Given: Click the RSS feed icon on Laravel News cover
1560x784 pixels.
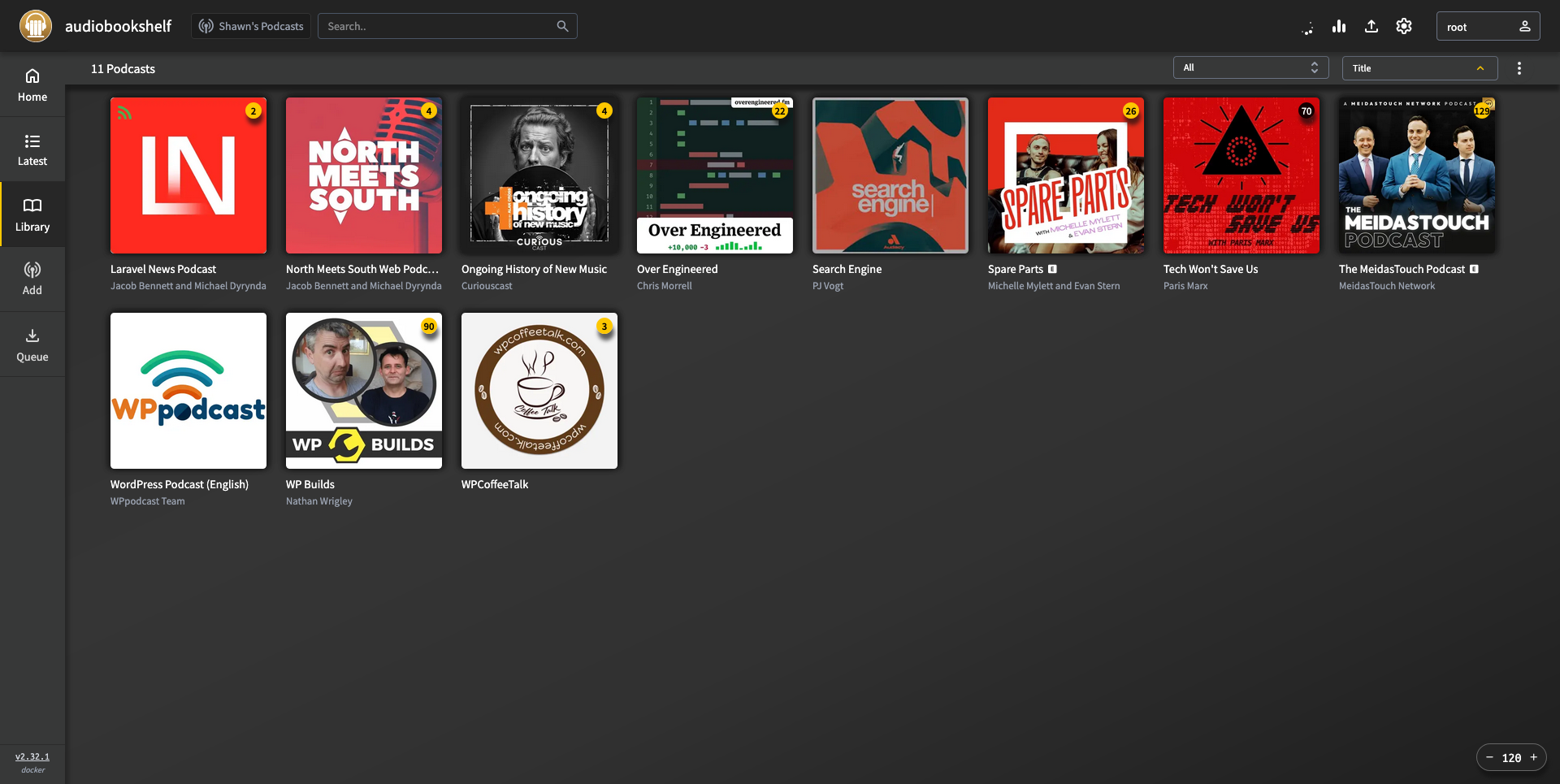Looking at the screenshot, I should 124,113.
